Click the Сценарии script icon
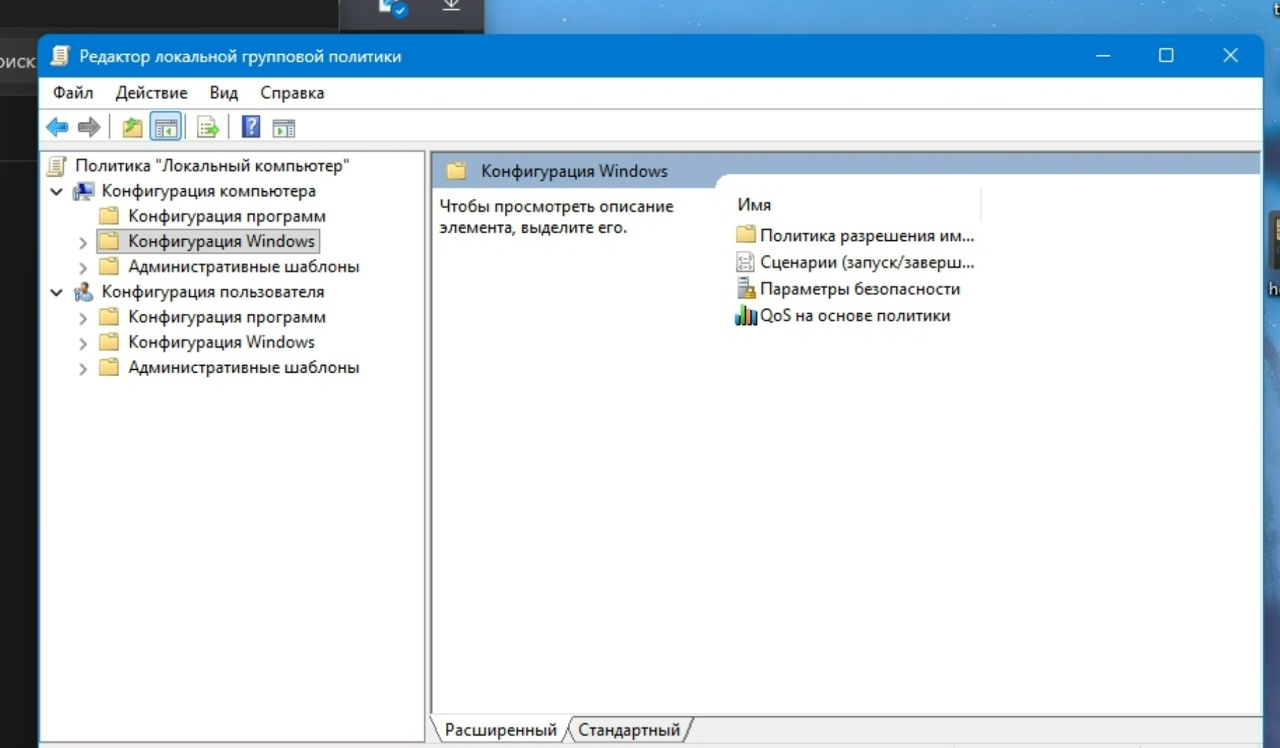The height and width of the screenshot is (748, 1280). pyautogui.click(x=746, y=262)
